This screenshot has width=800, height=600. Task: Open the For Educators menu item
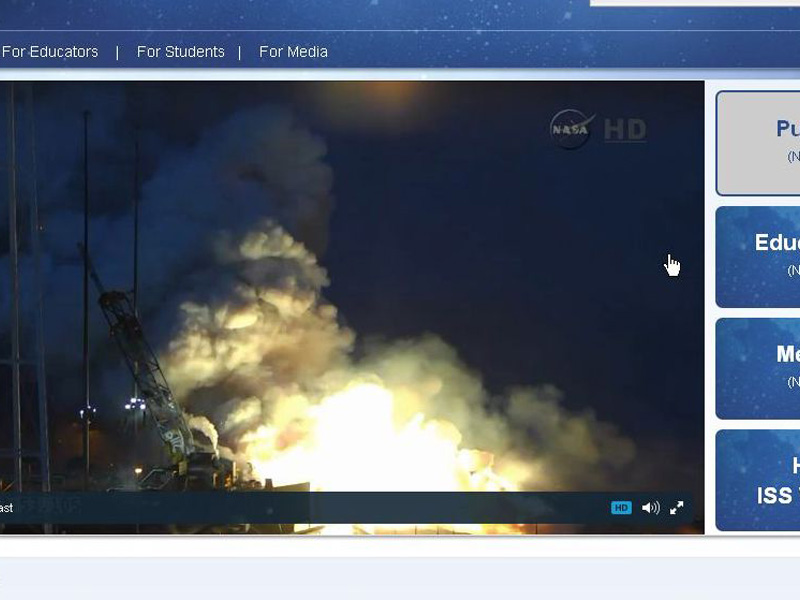coord(50,52)
